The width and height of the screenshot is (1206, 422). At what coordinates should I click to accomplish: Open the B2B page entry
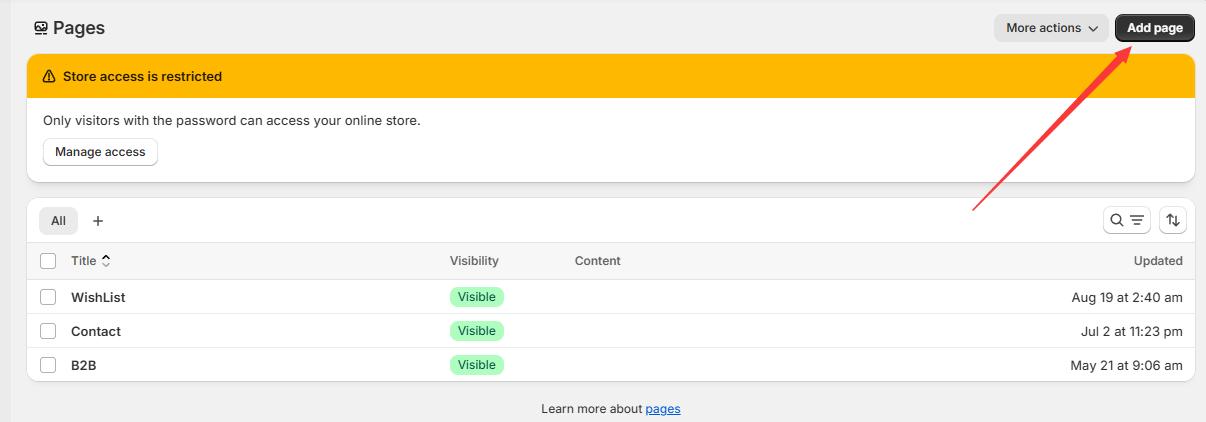pos(84,365)
